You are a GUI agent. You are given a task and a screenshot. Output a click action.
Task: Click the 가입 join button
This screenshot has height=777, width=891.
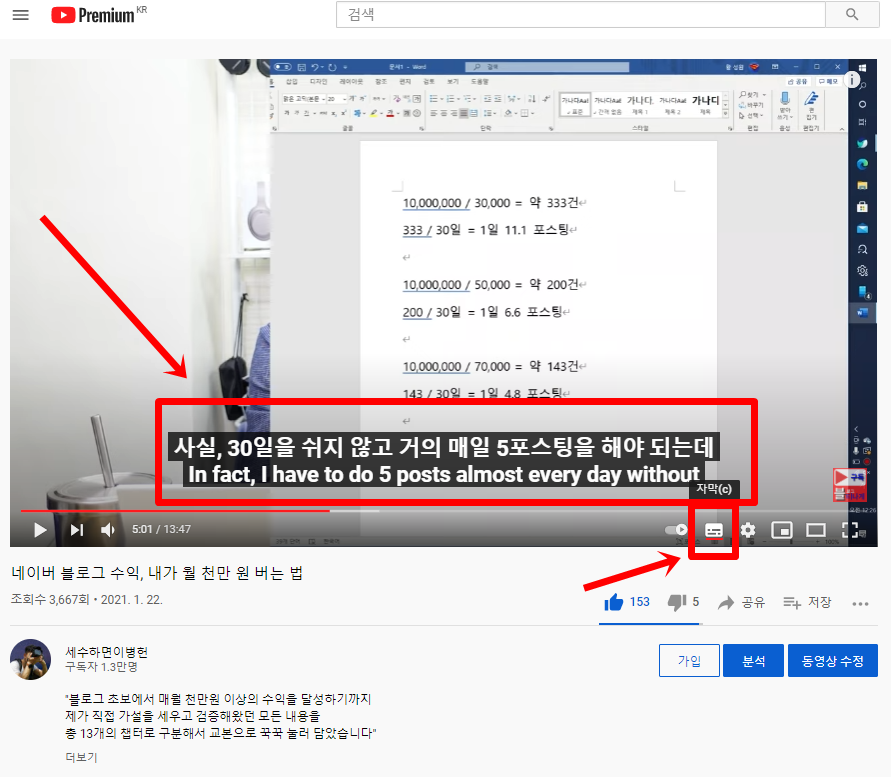689,660
